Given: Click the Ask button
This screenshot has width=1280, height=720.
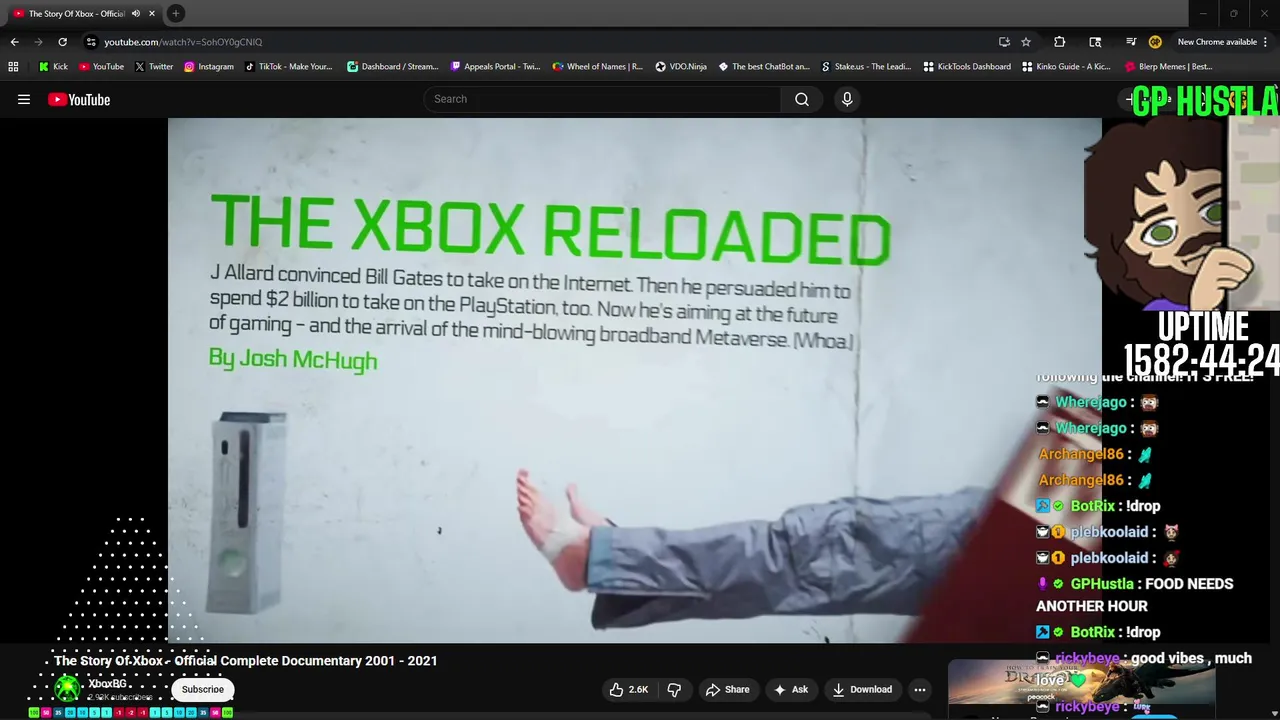Looking at the screenshot, I should tap(790, 689).
